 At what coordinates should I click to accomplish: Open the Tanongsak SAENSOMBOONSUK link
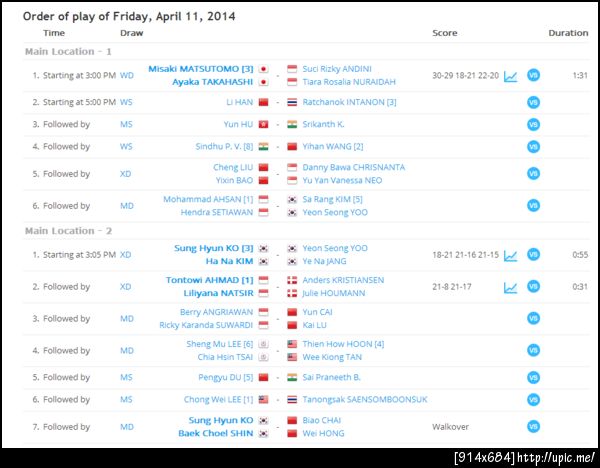coord(364,399)
